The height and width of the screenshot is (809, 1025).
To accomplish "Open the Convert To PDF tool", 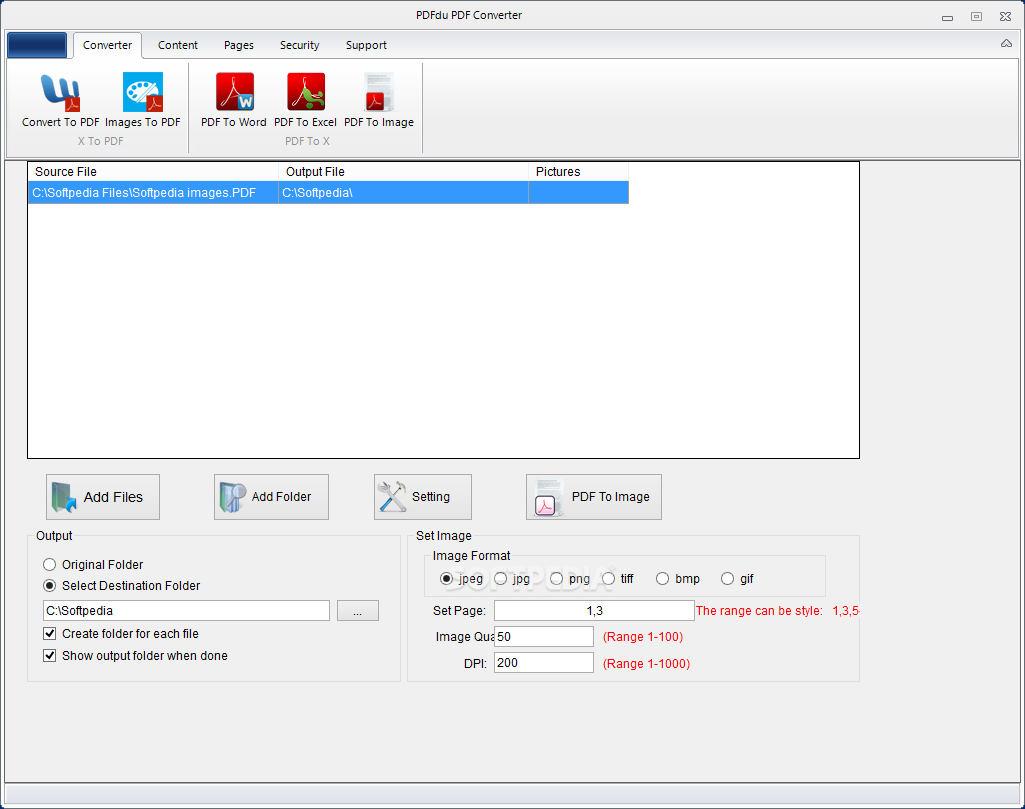I will [60, 100].
